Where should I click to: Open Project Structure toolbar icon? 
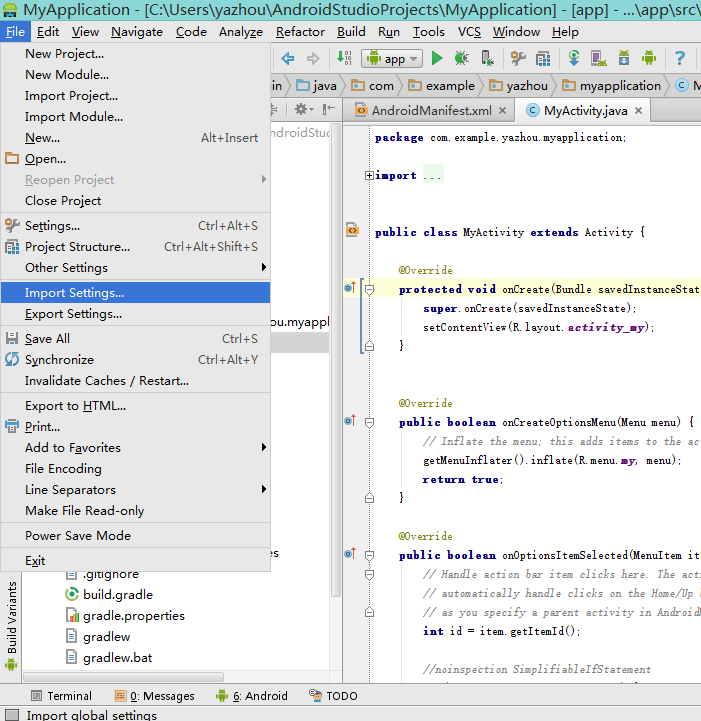click(543, 58)
